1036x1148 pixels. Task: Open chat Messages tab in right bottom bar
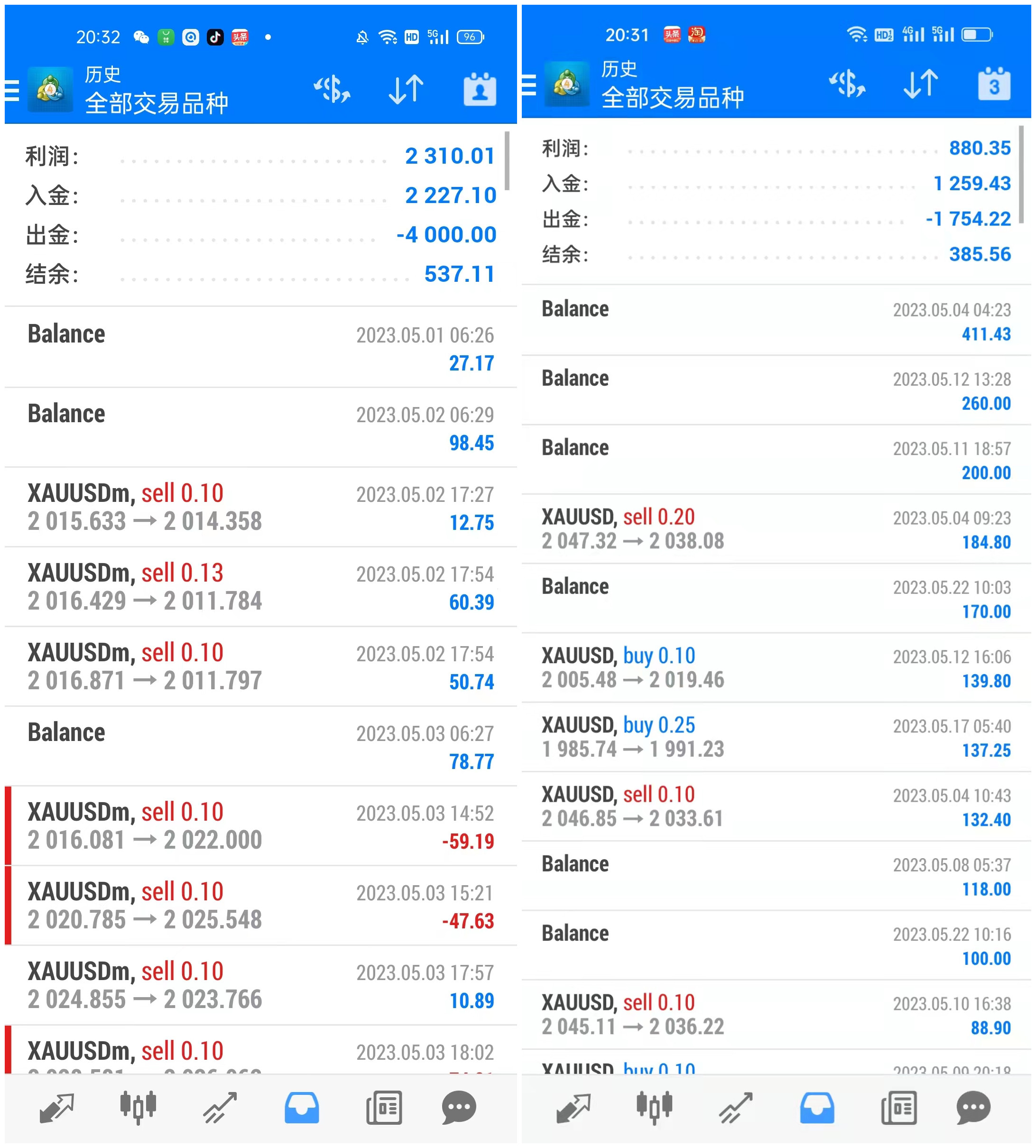point(973,1106)
